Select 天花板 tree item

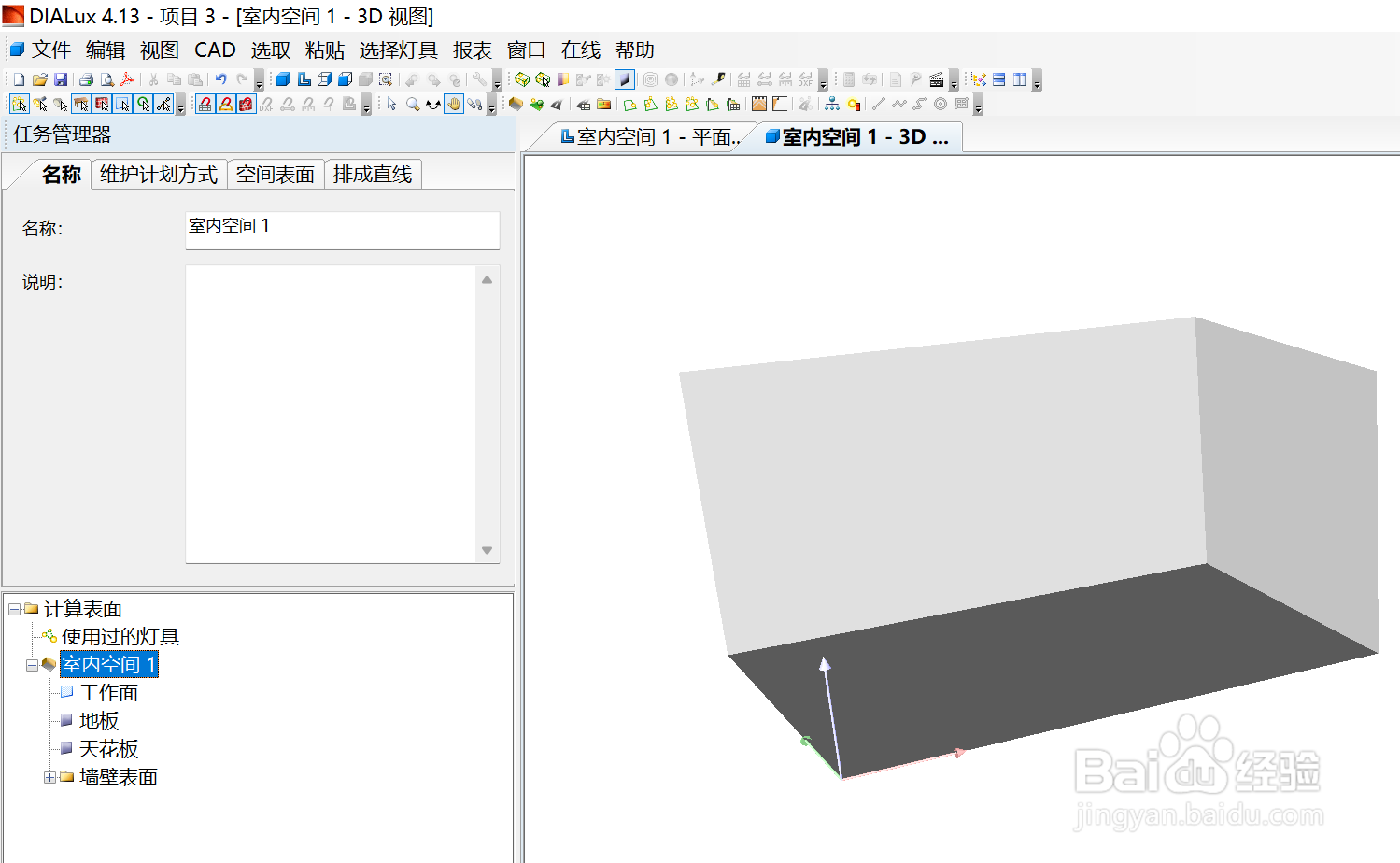pos(108,749)
